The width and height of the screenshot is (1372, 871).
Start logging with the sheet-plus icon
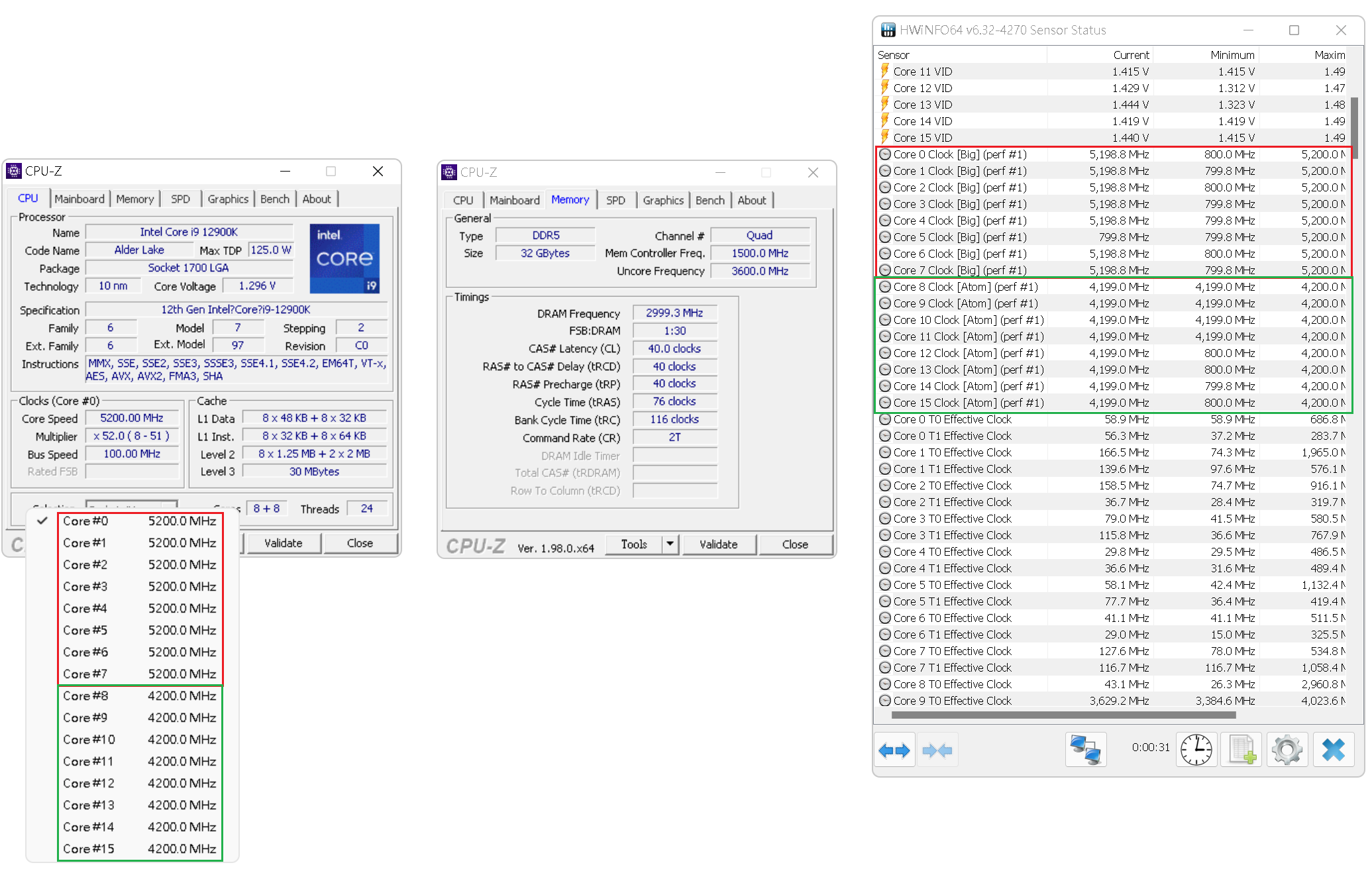click(1241, 750)
